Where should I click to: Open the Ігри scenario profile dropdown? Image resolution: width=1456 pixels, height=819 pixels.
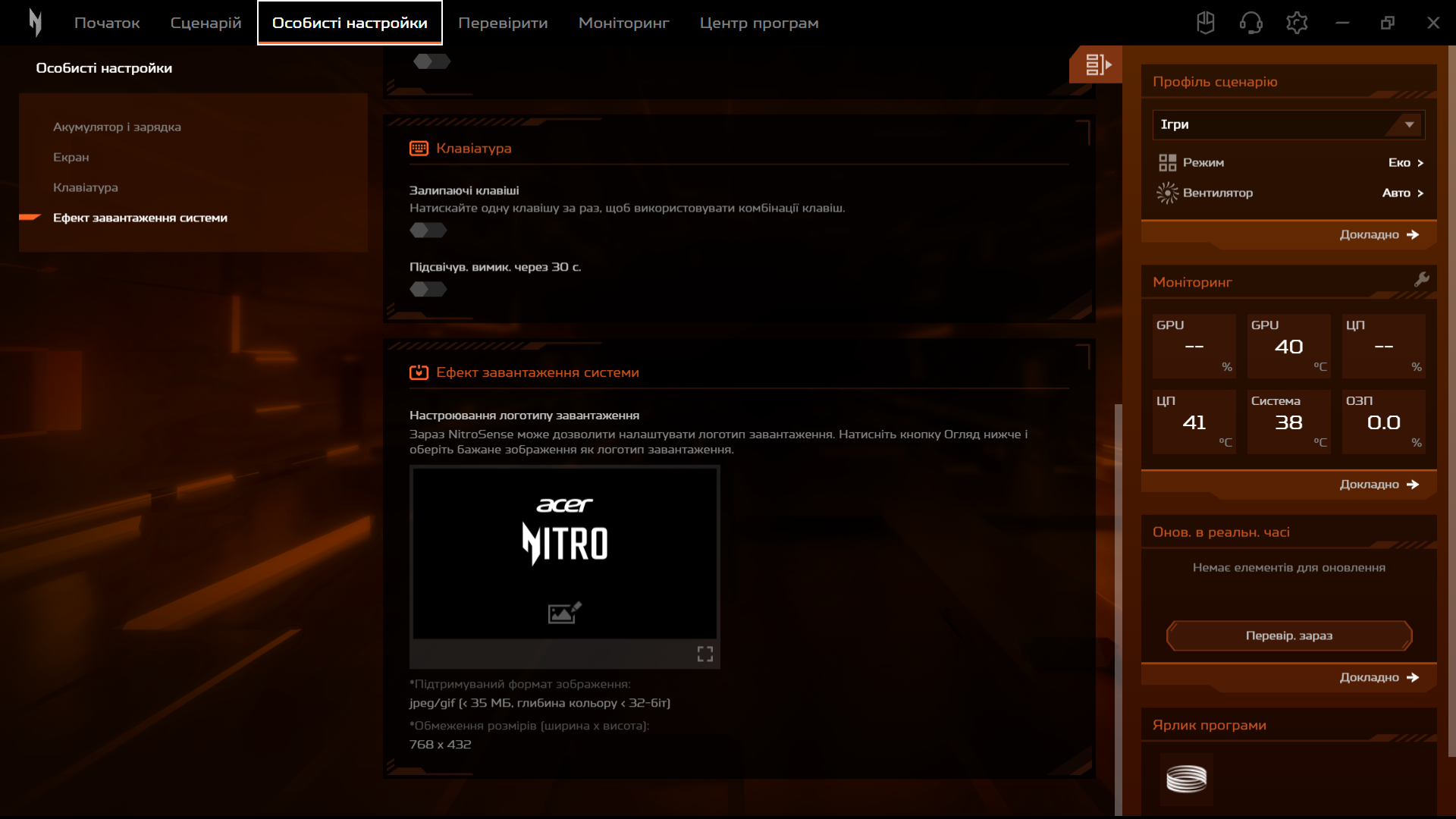tap(1288, 124)
